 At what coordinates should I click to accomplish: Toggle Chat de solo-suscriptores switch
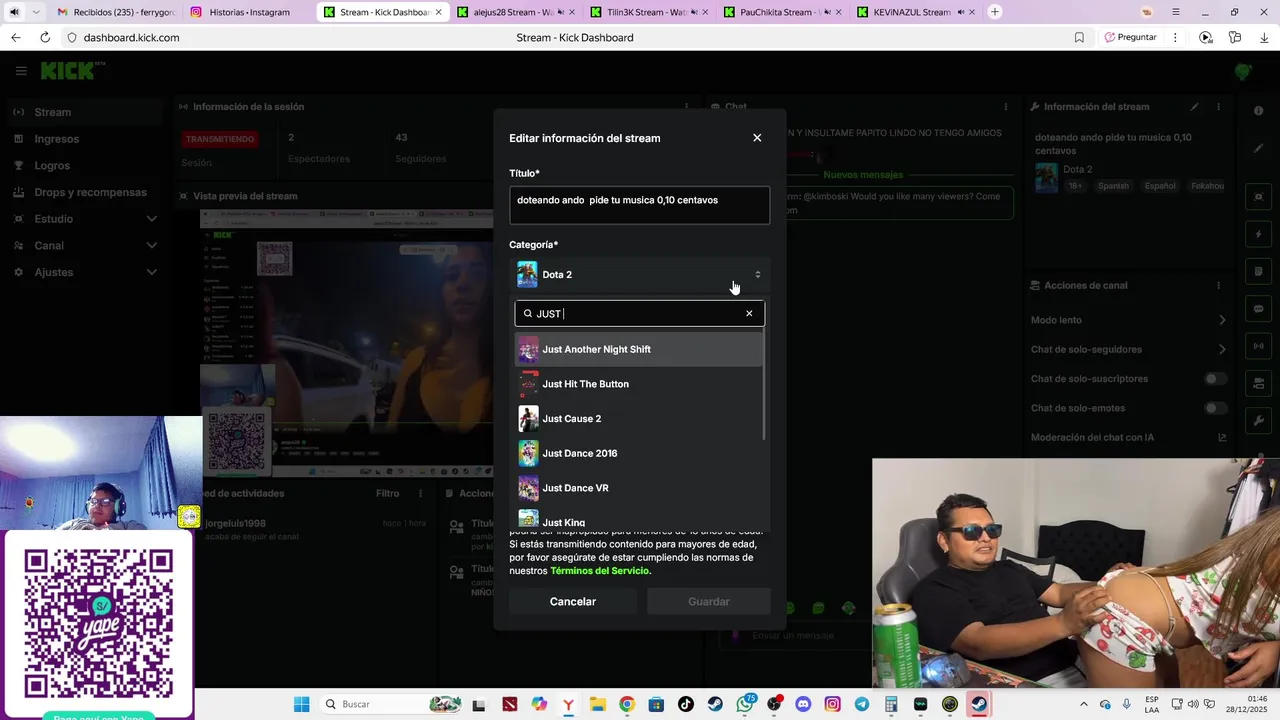[1215, 379]
